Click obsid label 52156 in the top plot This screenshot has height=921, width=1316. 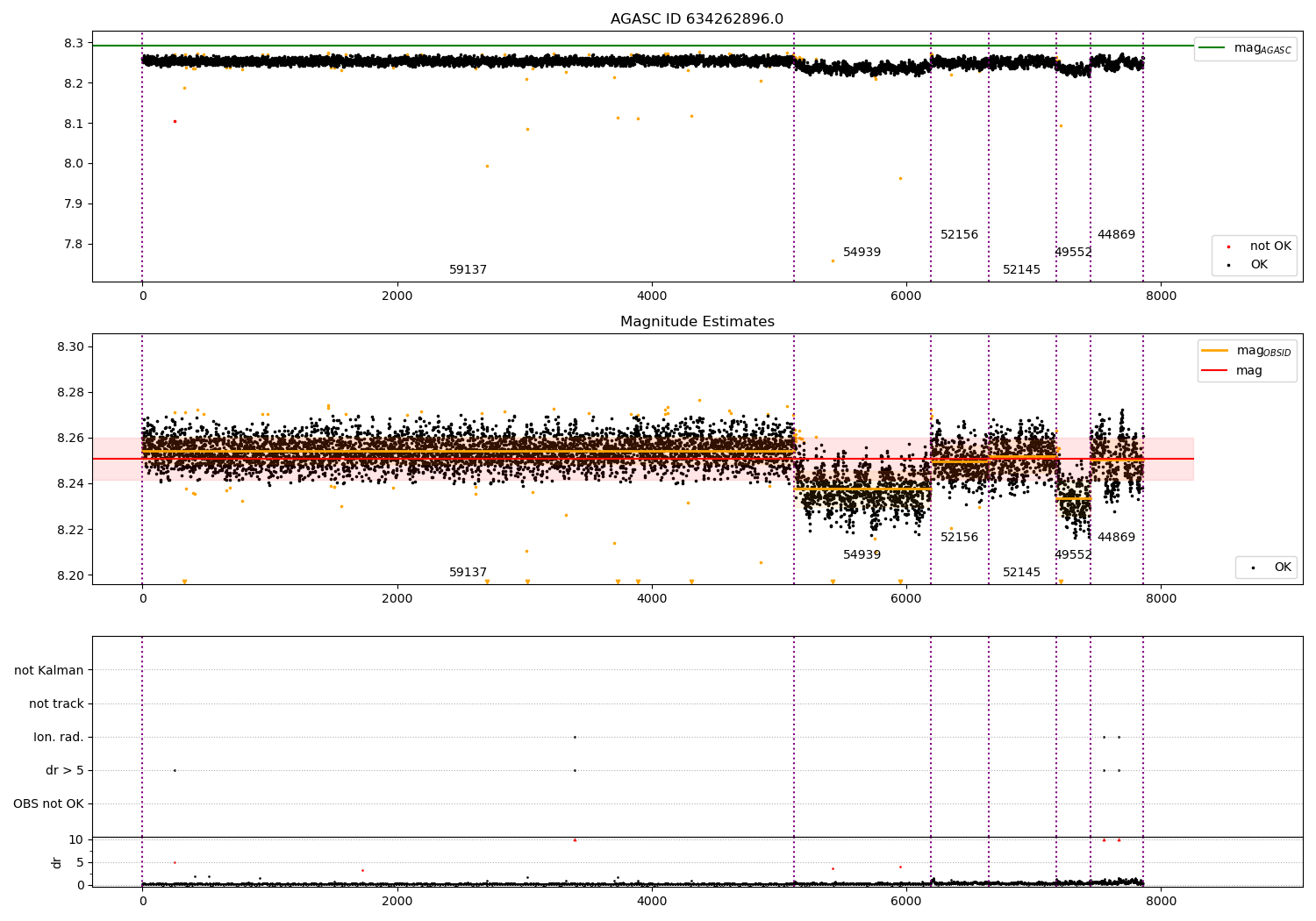(x=959, y=235)
